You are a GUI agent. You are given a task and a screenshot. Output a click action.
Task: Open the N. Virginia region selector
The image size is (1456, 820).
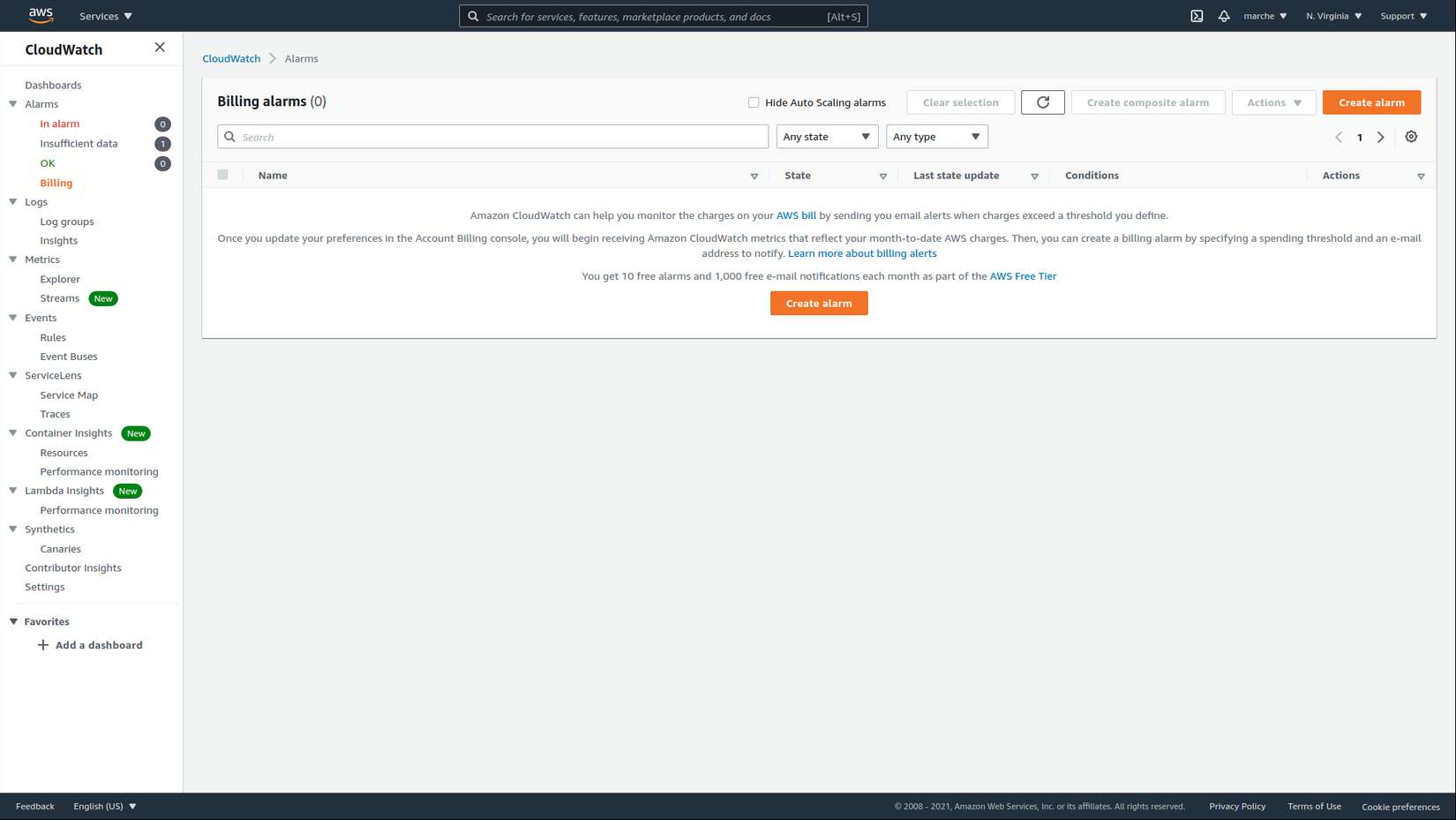[x=1334, y=16]
